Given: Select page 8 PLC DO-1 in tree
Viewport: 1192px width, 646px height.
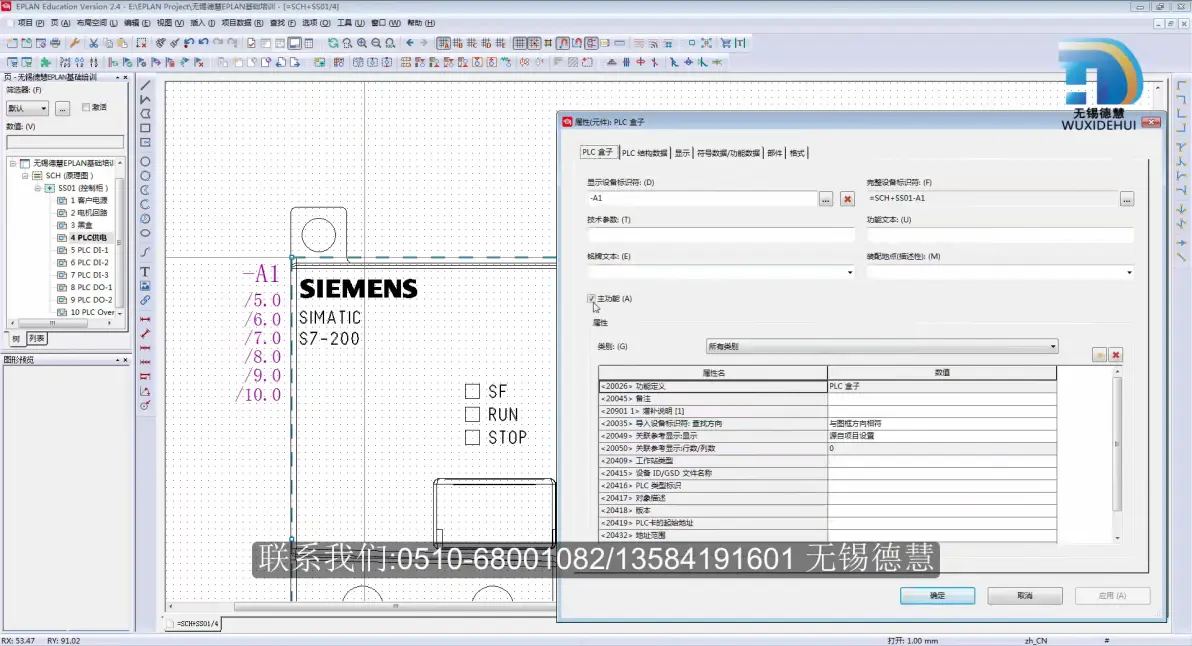Looking at the screenshot, I should pyautogui.click(x=90, y=287).
